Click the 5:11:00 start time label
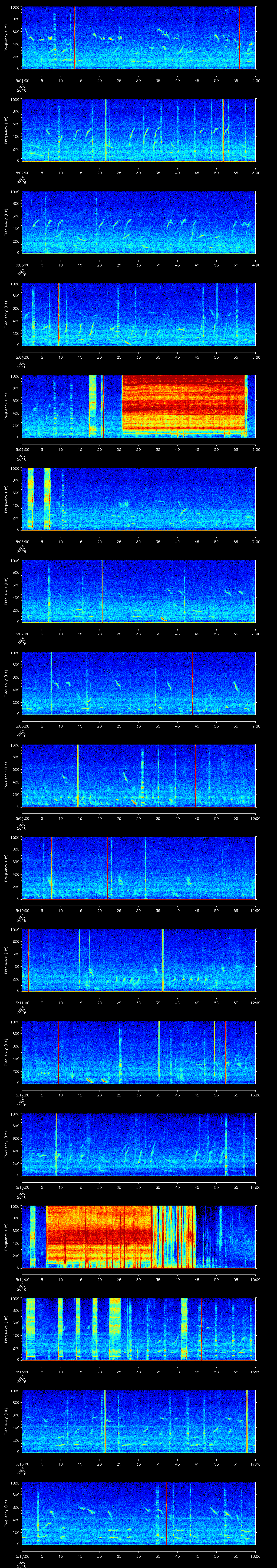This screenshot has width=277, height=1568. pyautogui.click(x=22, y=1003)
